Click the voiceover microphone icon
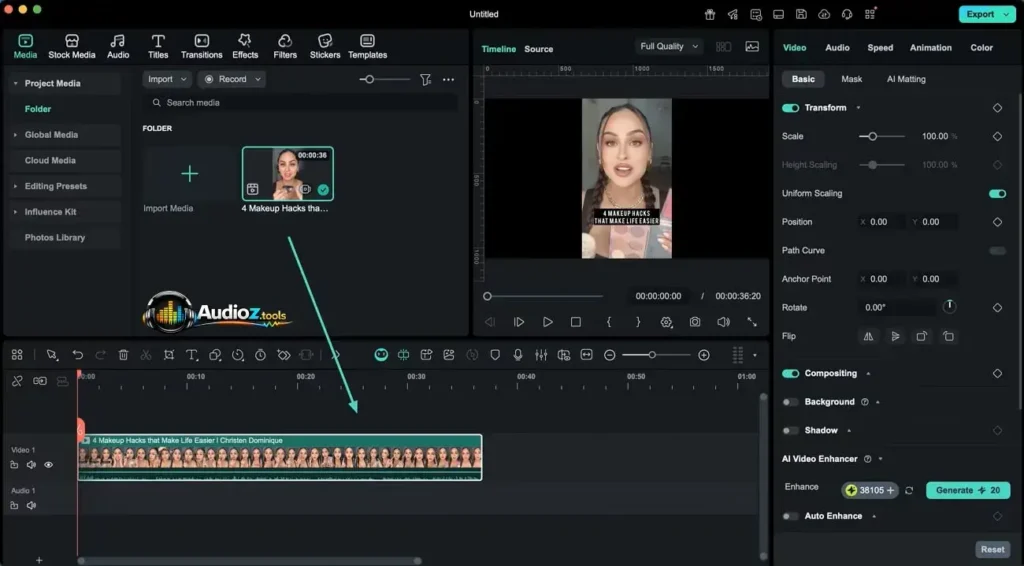Screen dimensions: 1024x566 click(518, 355)
